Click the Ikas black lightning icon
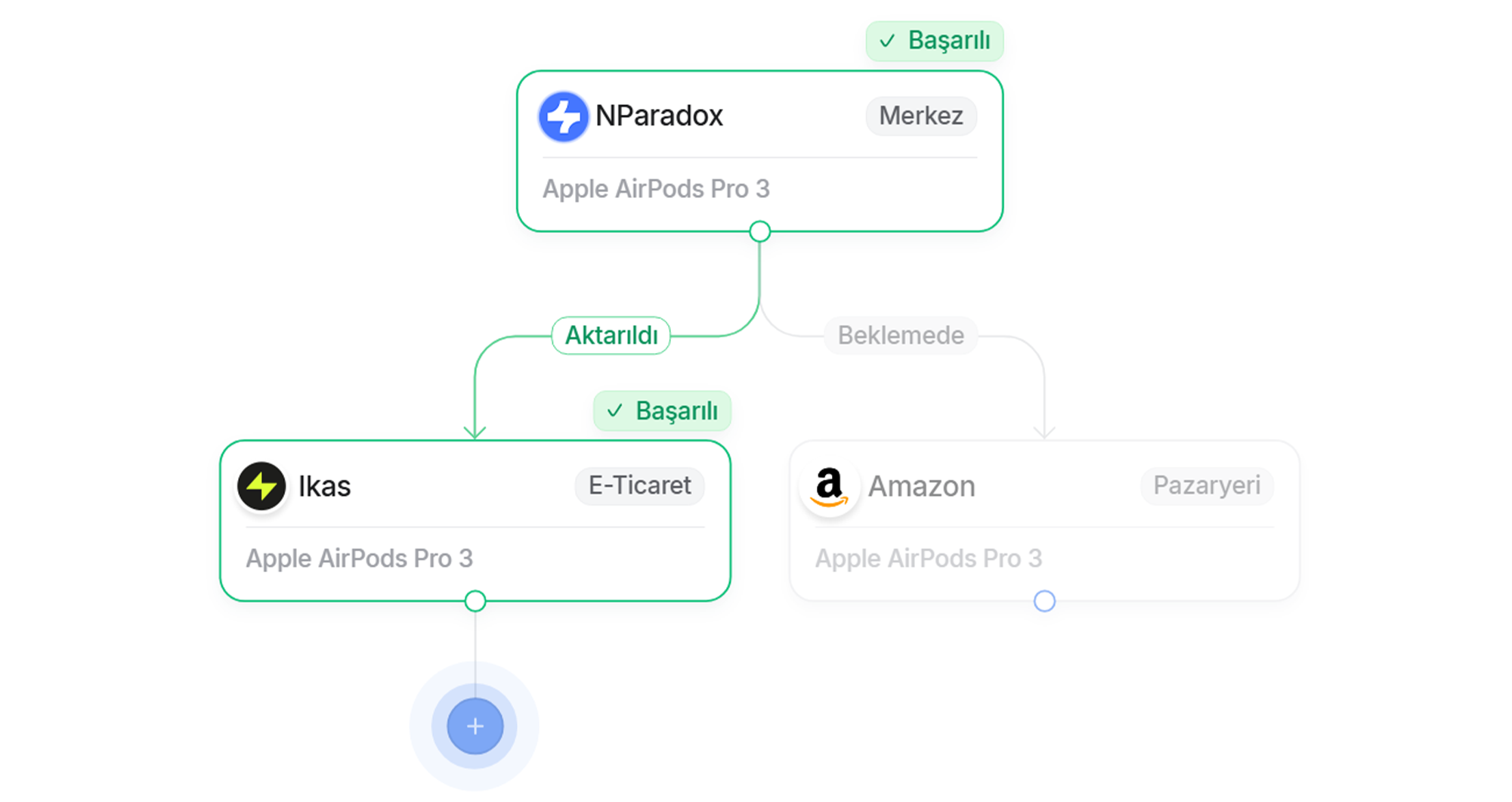 coord(261,486)
